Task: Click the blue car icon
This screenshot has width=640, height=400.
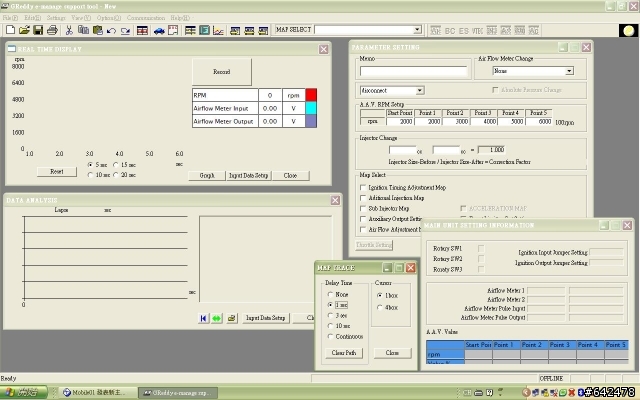Action: (x=159, y=31)
